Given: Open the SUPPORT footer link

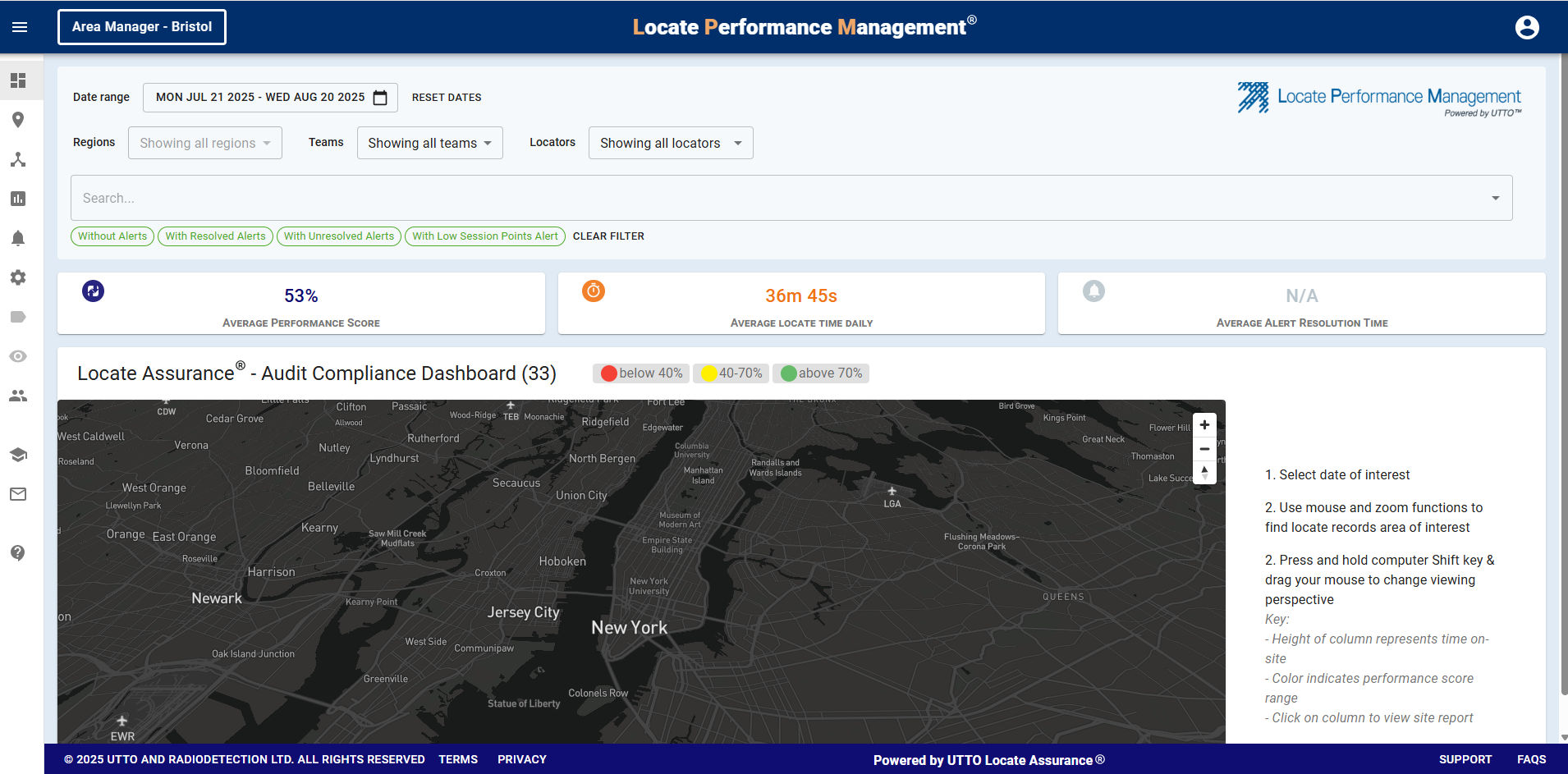Looking at the screenshot, I should pos(1465,759).
